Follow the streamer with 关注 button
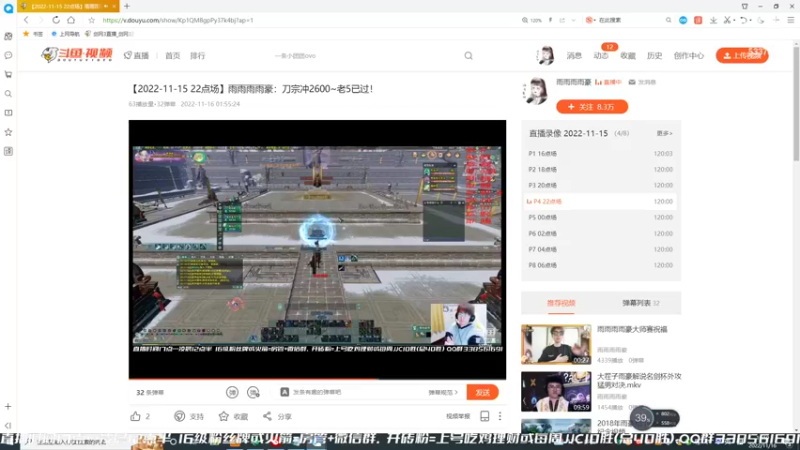800x450 pixels. [592, 107]
